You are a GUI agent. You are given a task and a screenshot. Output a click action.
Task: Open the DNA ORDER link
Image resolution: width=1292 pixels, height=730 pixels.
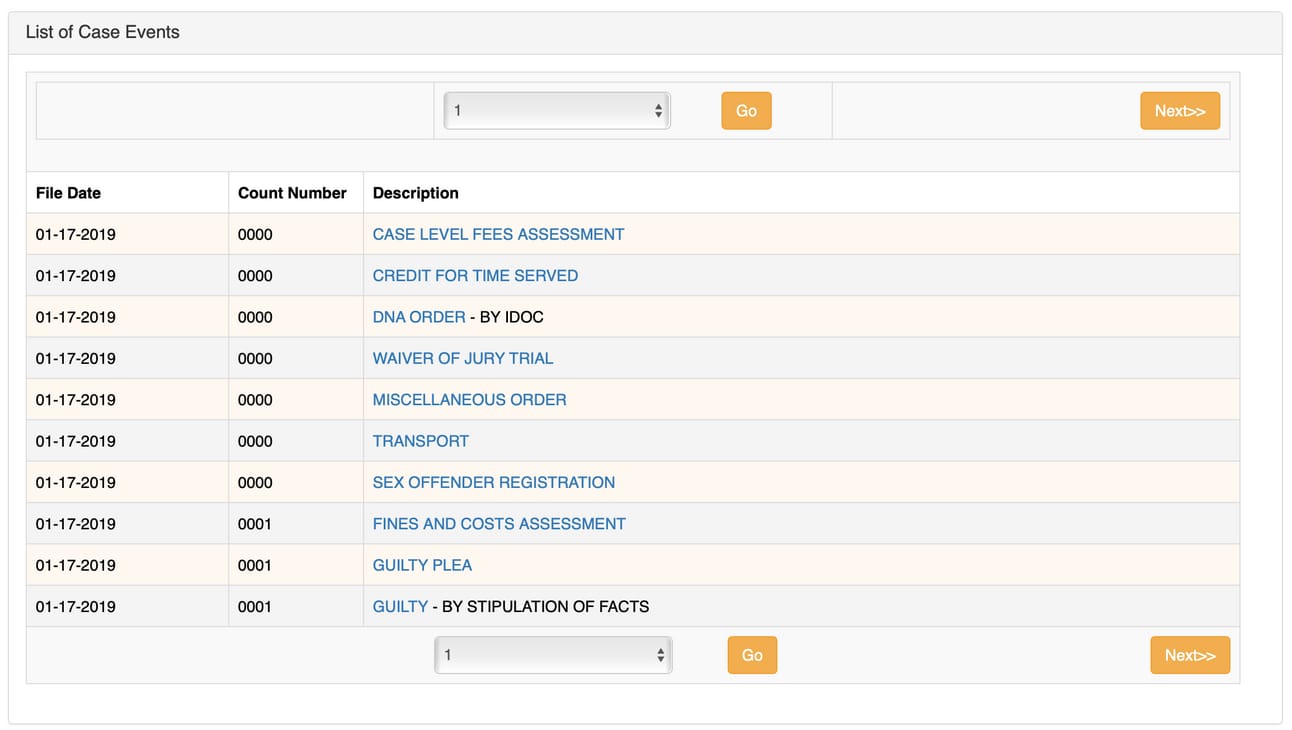(x=419, y=317)
